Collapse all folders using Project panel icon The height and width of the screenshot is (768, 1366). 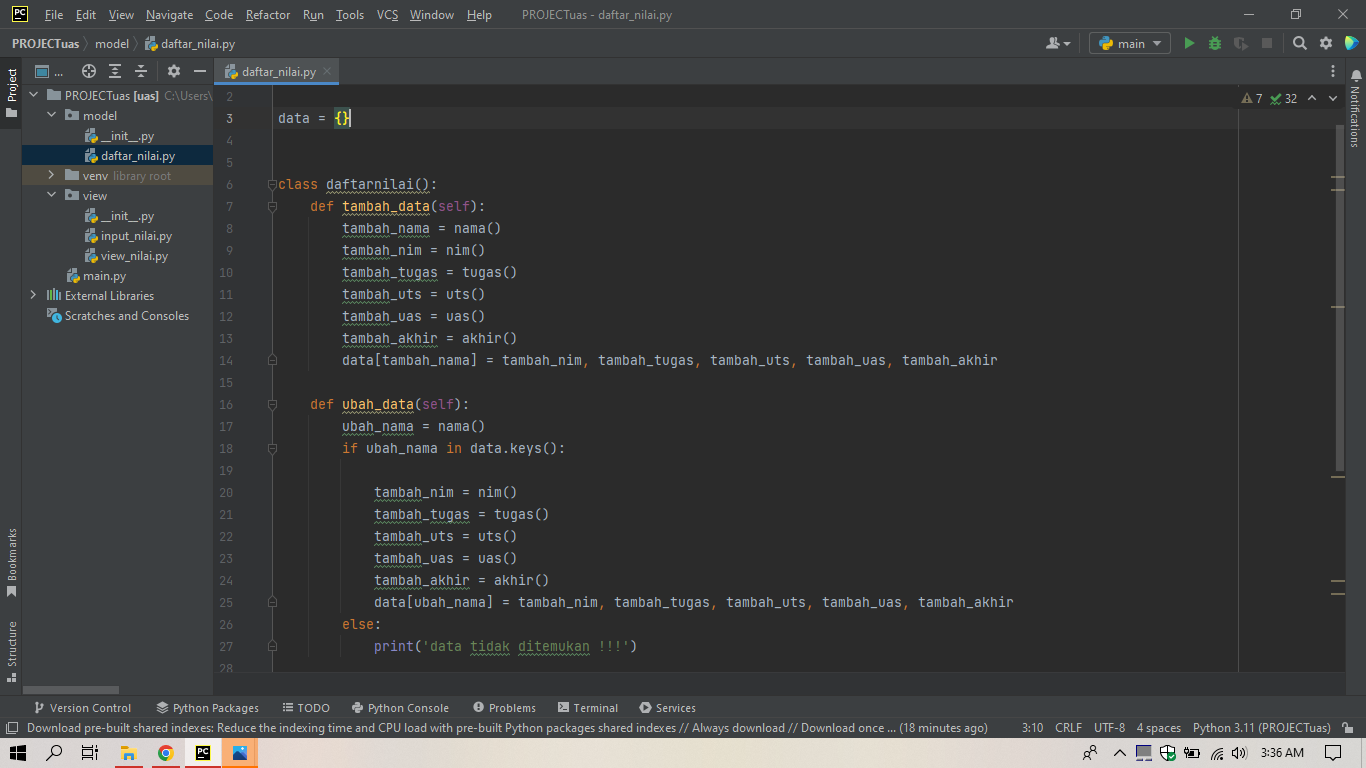pos(141,71)
